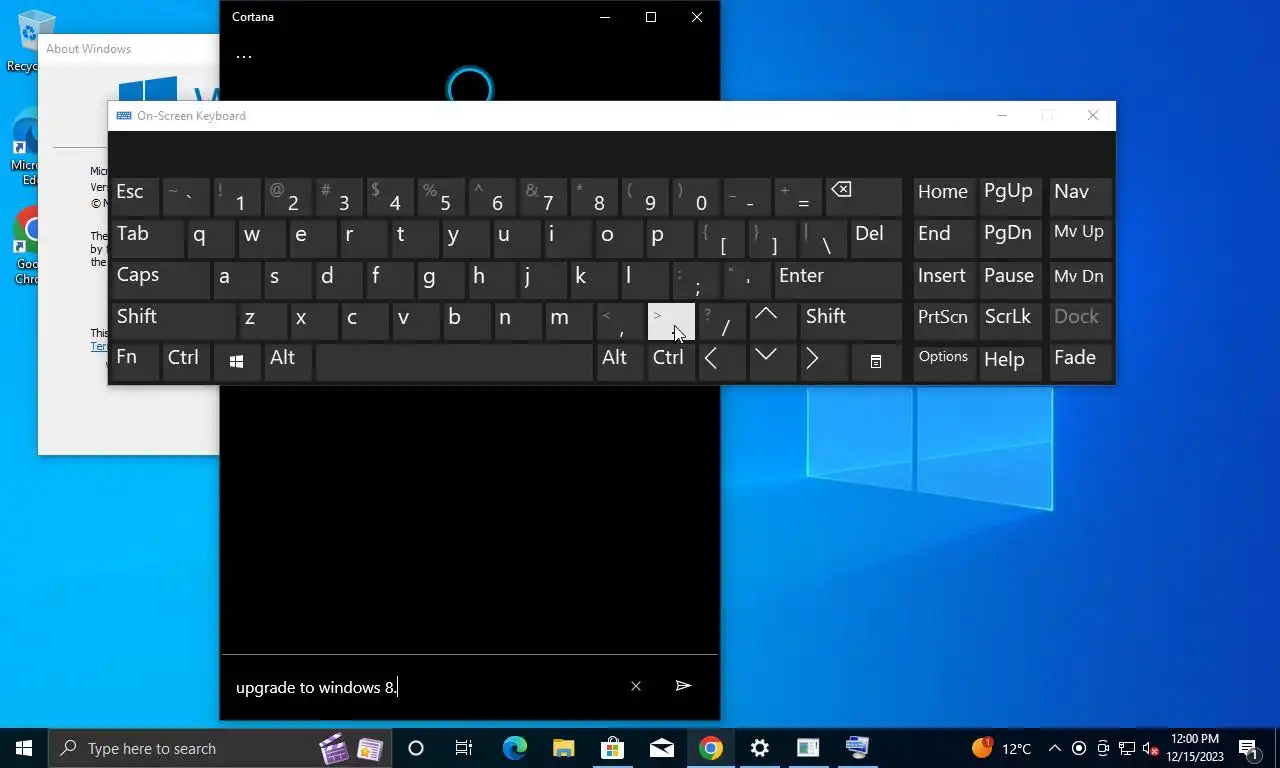Tap the letter q key
1280x768 pixels.
click(x=211, y=238)
